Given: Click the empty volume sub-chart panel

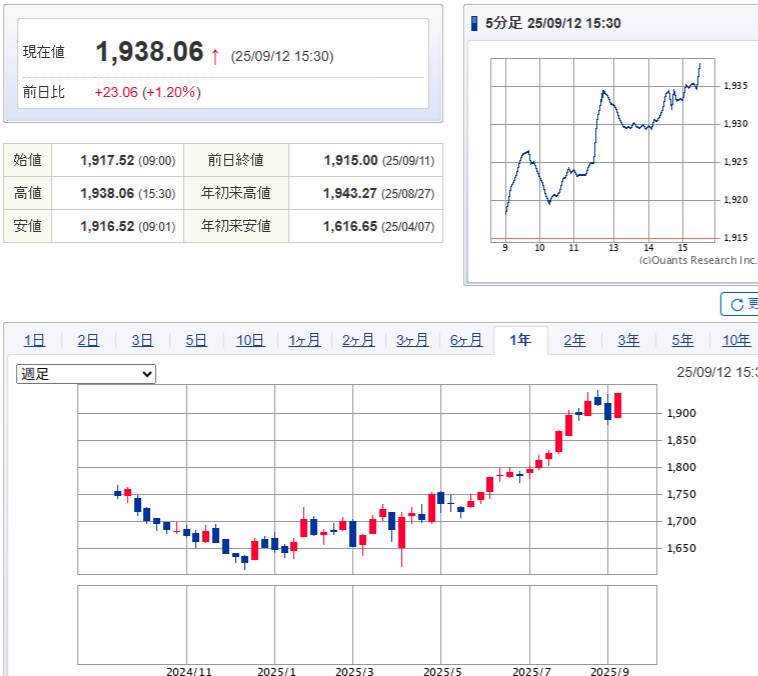Looking at the screenshot, I should [367, 625].
